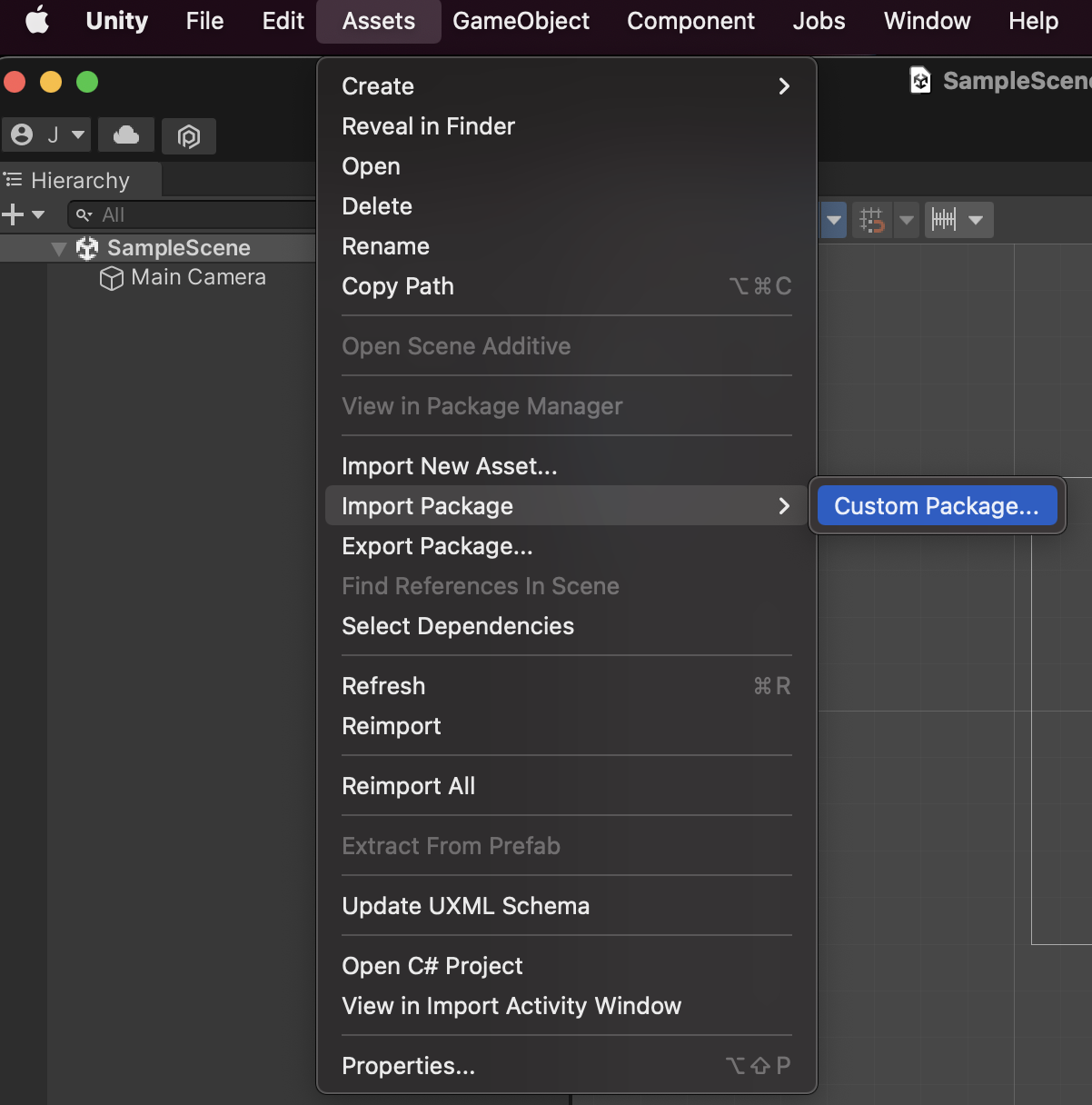The width and height of the screenshot is (1092, 1105).
Task: Choose Reimport
Action: (566, 726)
